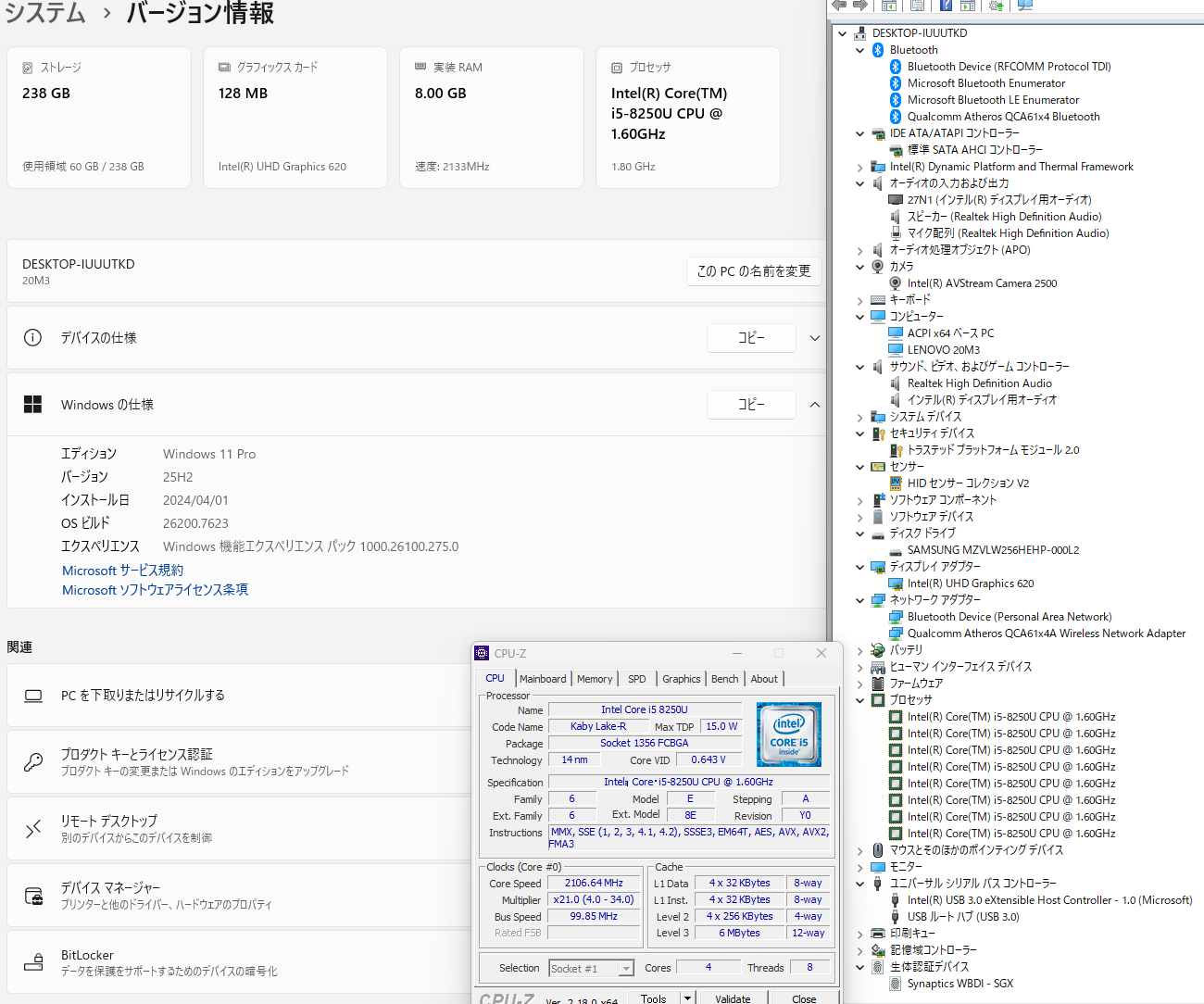
Task: Open the Socket #1 selection dropdown
Action: coord(626,969)
